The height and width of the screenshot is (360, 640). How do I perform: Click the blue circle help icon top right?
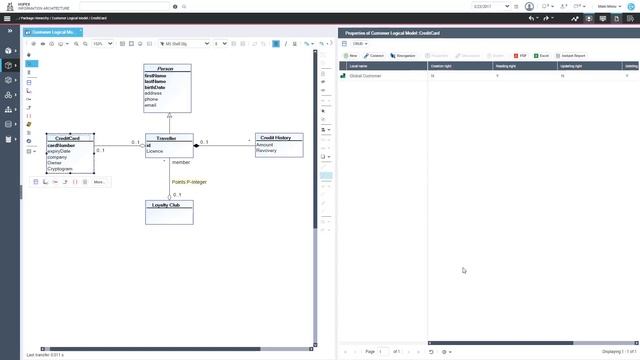pos(631,7)
